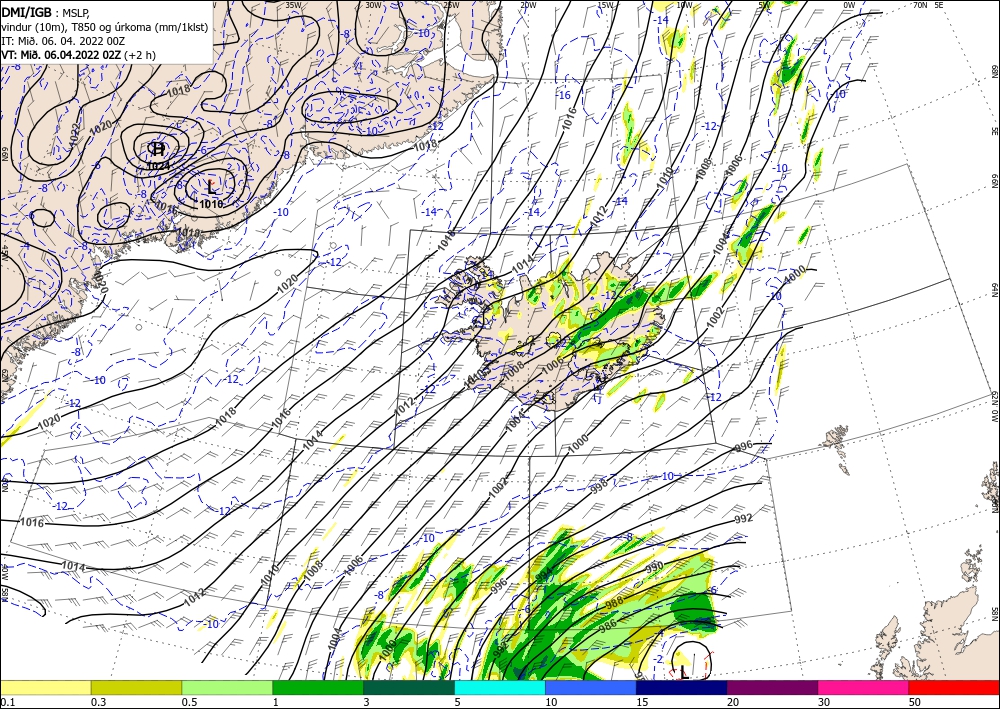Screen dimensions: 1000x709
Task: Click the 'IT: Mið. 06. 04. 2022 00Z' line
Action: click(63, 41)
